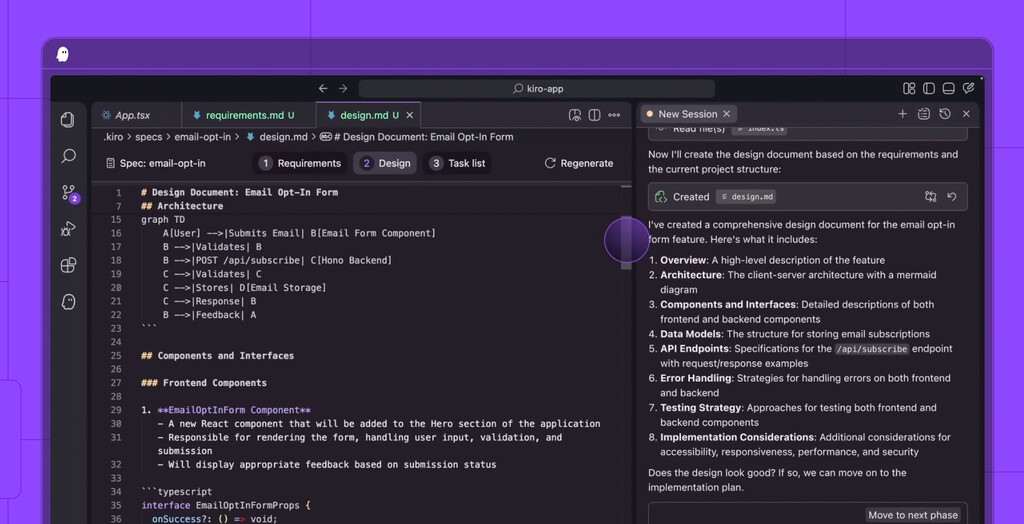Viewport: 1024px width, 524px height.
Task: Select the Task list spec step
Action: tap(457, 163)
